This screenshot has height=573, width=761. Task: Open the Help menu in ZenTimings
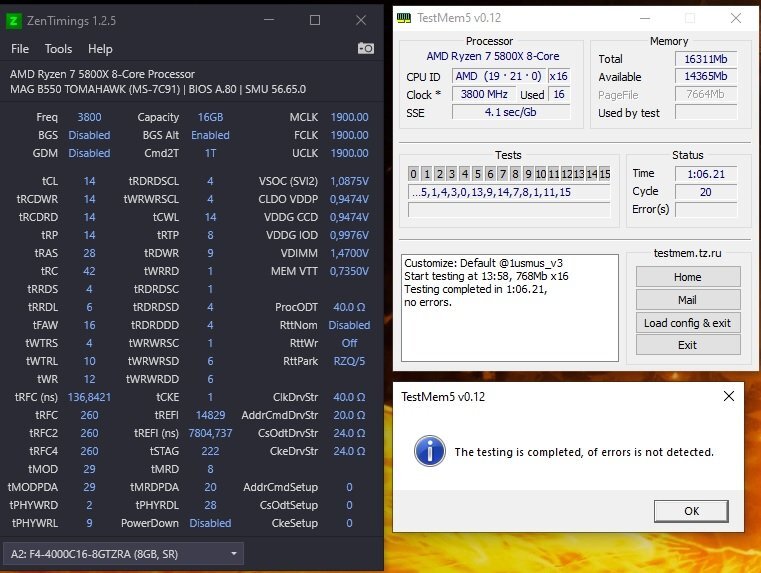click(100, 49)
